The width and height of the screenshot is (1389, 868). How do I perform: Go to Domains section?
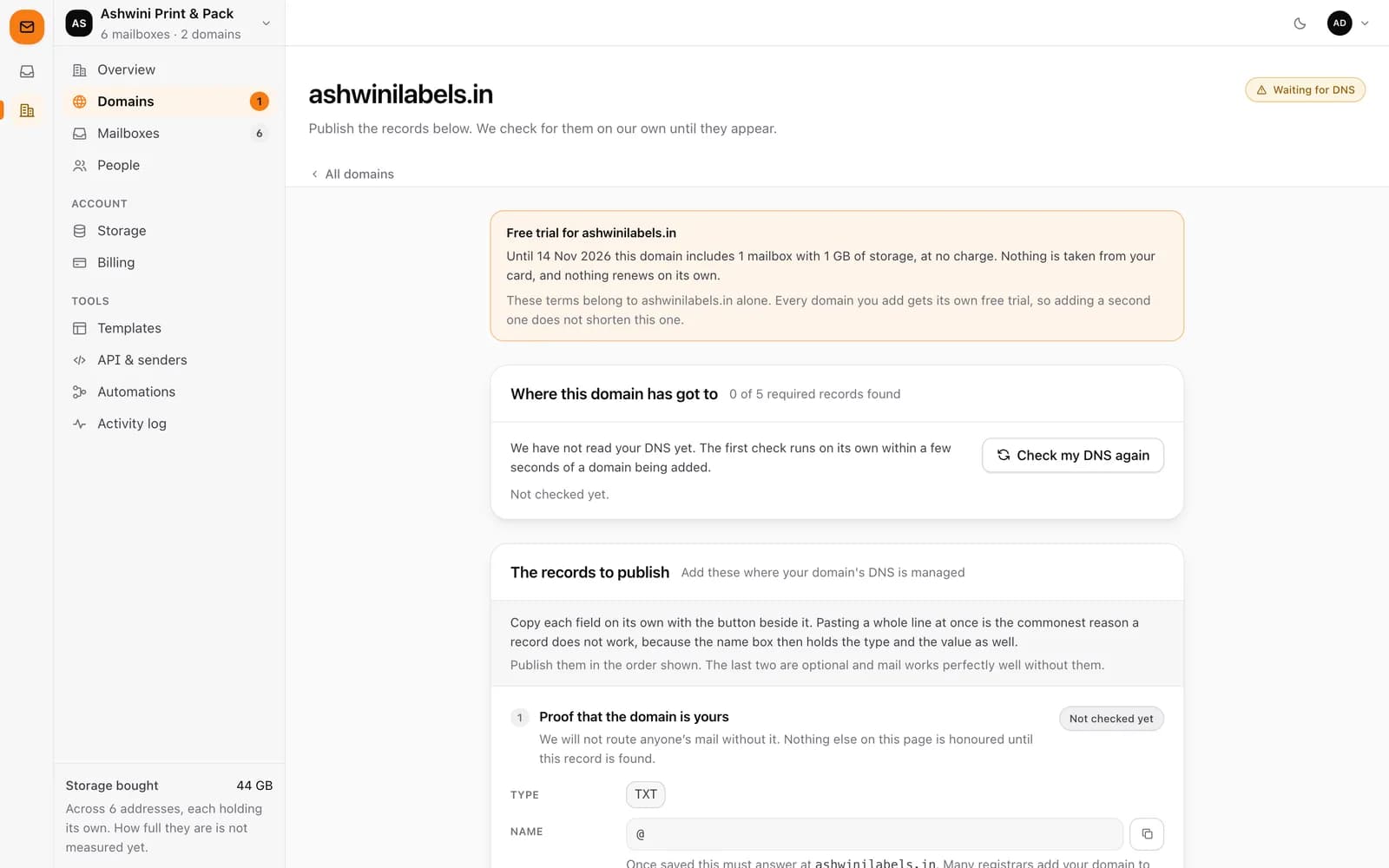(x=169, y=102)
